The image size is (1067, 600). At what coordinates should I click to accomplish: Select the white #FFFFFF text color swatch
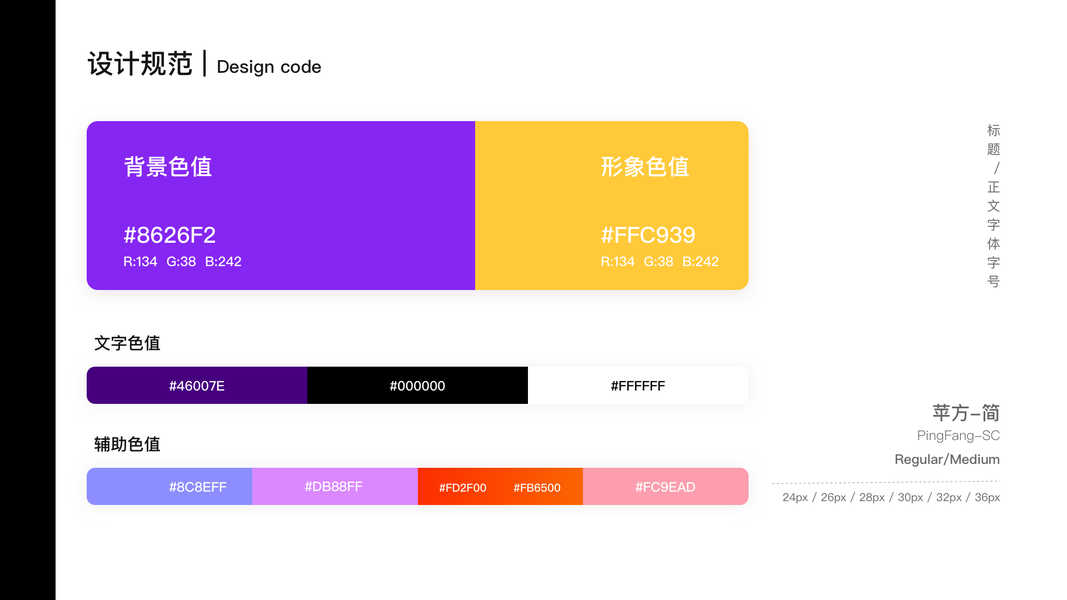coord(638,386)
